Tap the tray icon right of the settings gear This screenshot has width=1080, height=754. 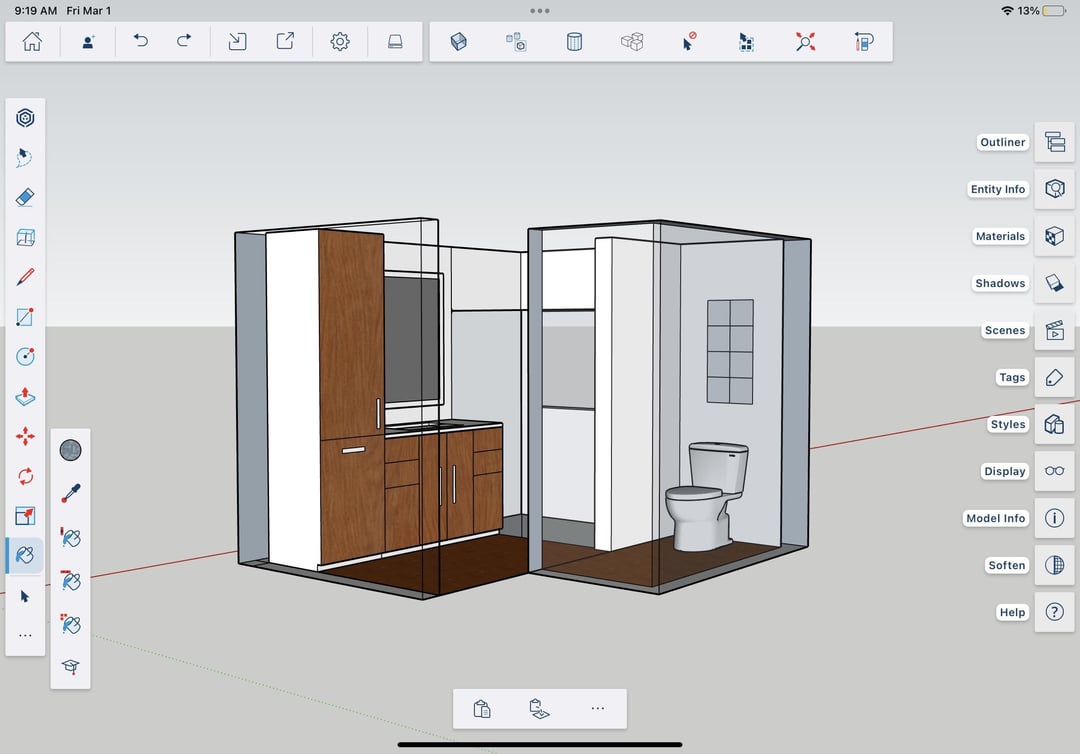click(x=395, y=41)
